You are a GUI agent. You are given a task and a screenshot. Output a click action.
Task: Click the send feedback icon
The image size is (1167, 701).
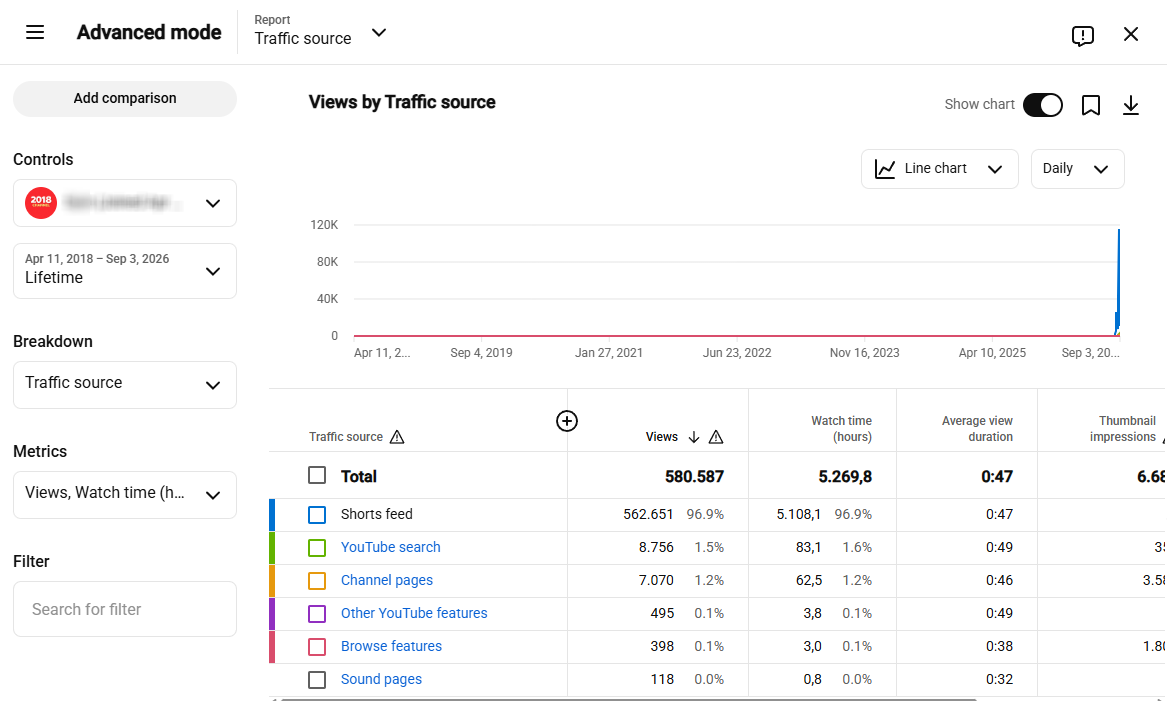(1082, 35)
